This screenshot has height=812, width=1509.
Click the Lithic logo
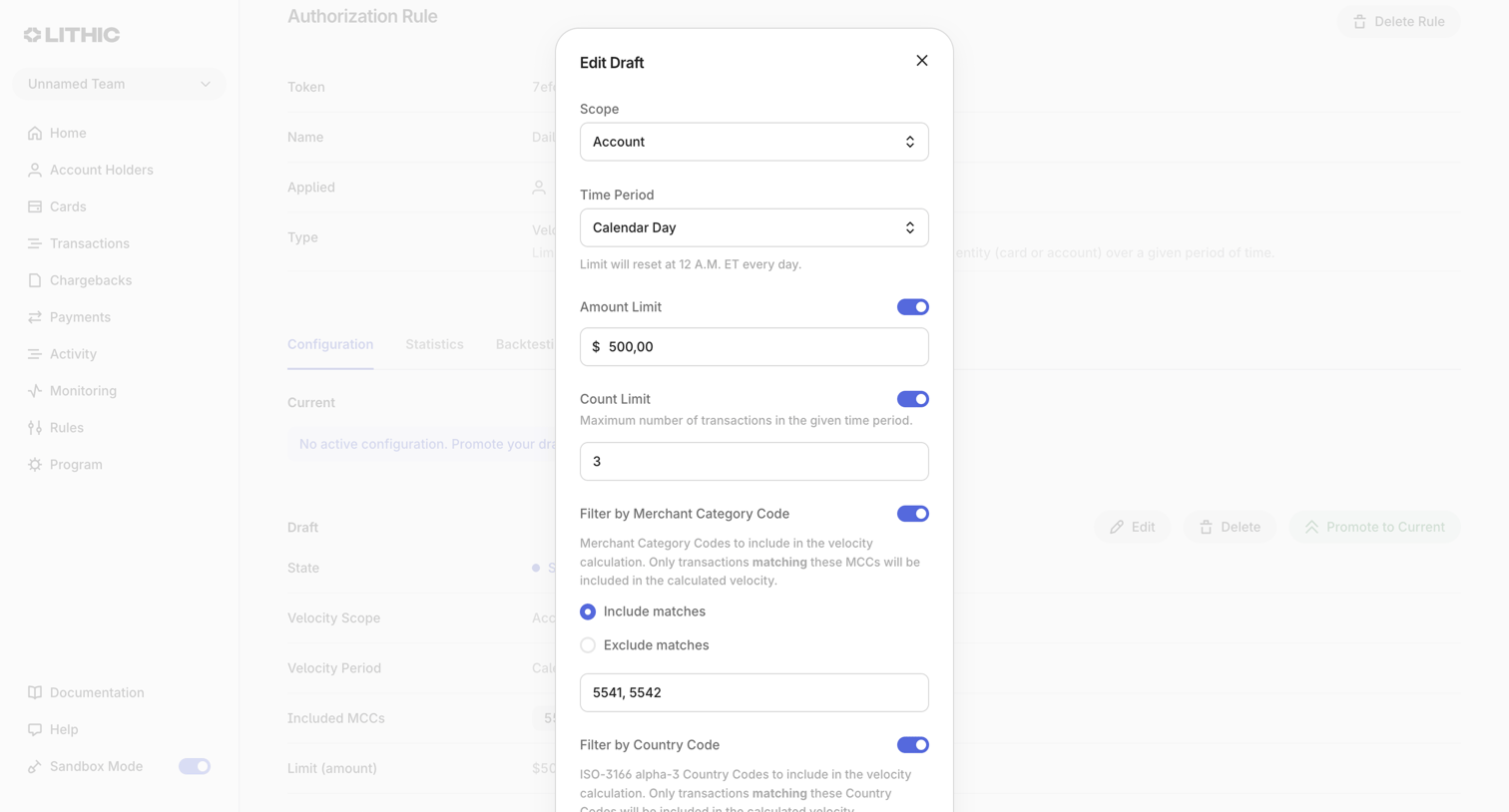point(72,35)
